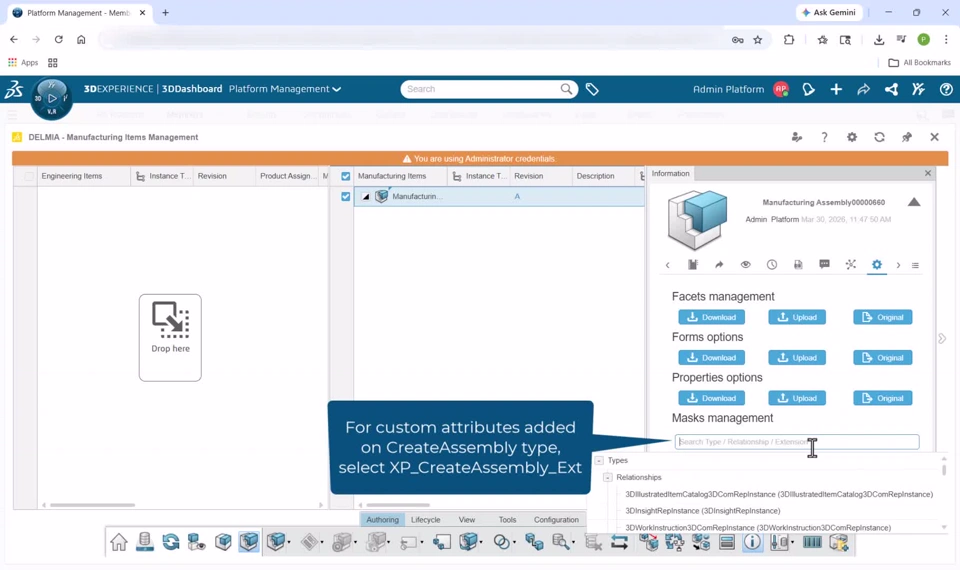Screen dimensions: 960x570
Task: Click the database save icon in action bar
Action: pos(144,542)
